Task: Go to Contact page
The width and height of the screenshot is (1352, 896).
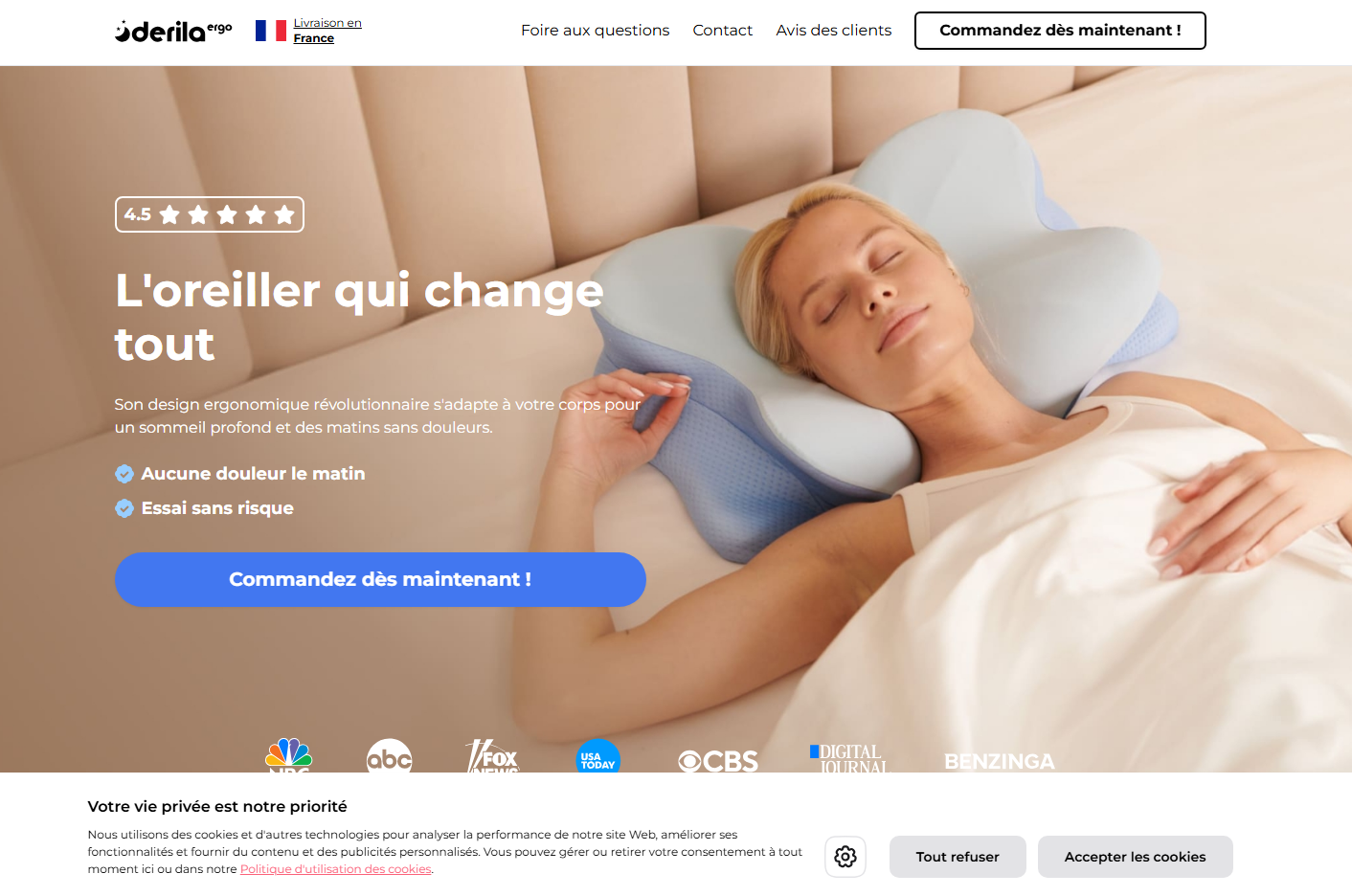Action: tap(723, 31)
